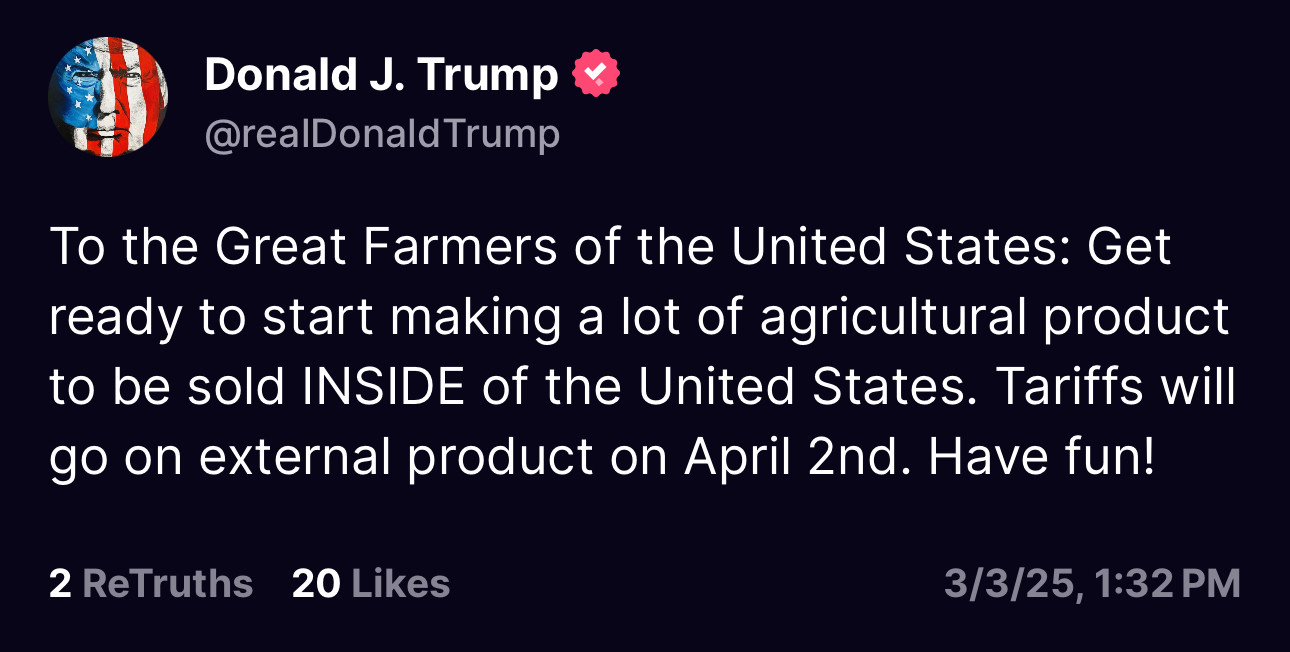
Task: Click the red verified badge icon
Action: [x=595, y=75]
